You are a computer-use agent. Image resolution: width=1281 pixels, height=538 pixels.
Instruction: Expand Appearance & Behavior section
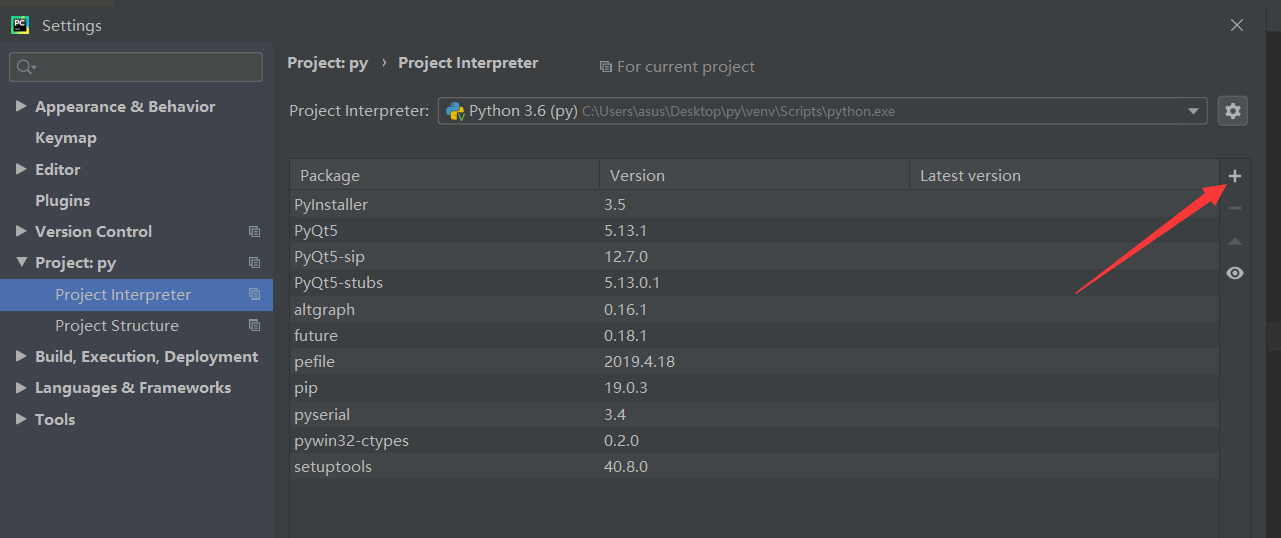click(x=21, y=106)
